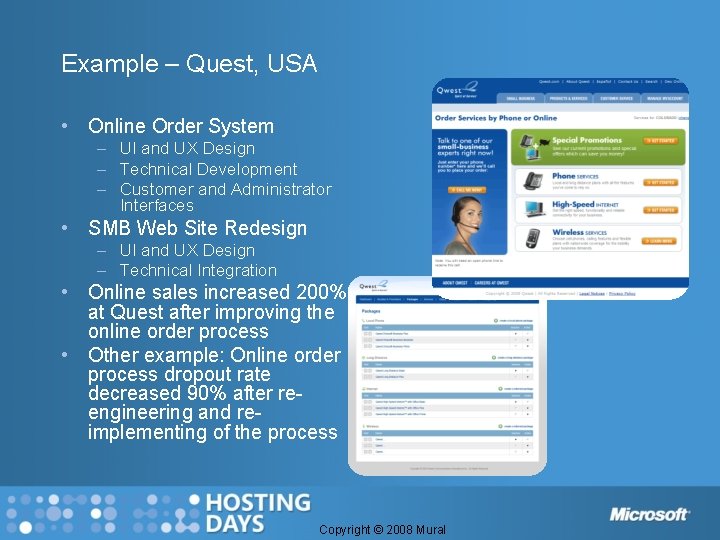Screen dimensions: 720x540
Task: Click the 'Technical Integration' sub-bullet
Action: point(198,270)
